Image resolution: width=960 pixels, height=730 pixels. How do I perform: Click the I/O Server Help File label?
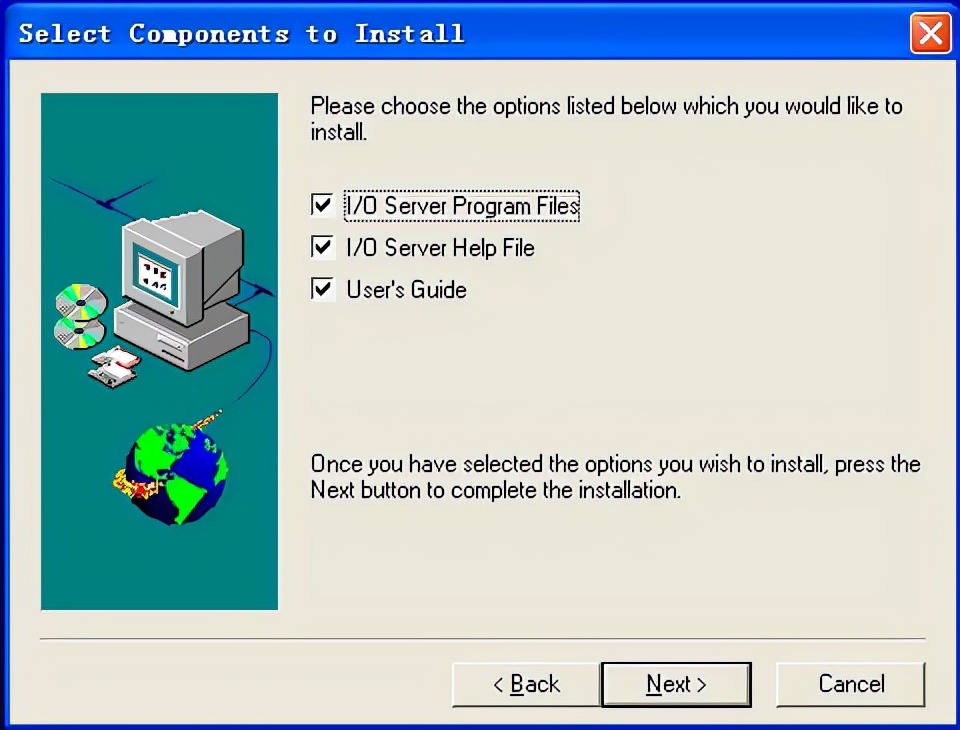pos(440,248)
